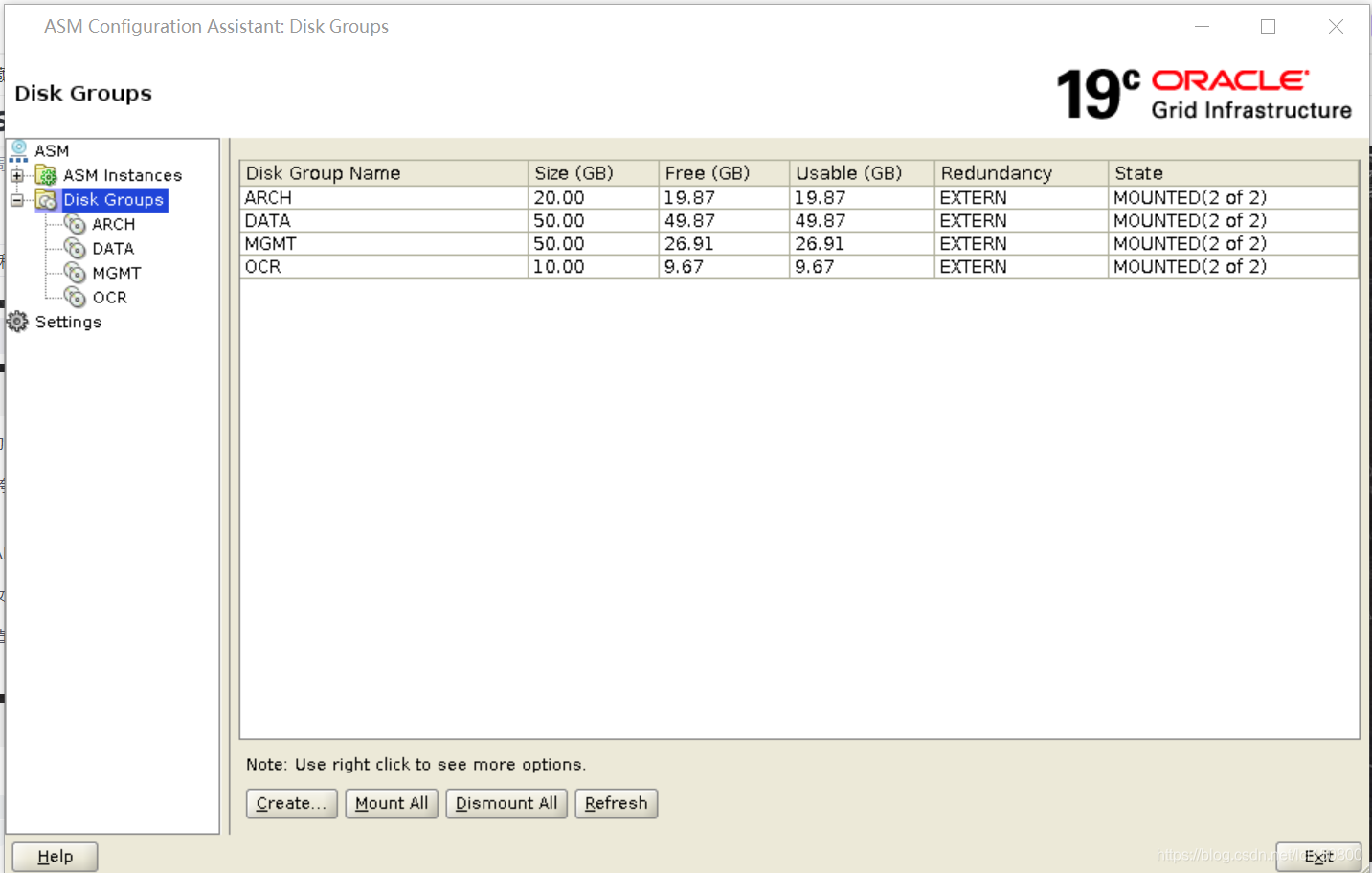
Task: Click the Disk Groups folder icon
Action: point(47,199)
